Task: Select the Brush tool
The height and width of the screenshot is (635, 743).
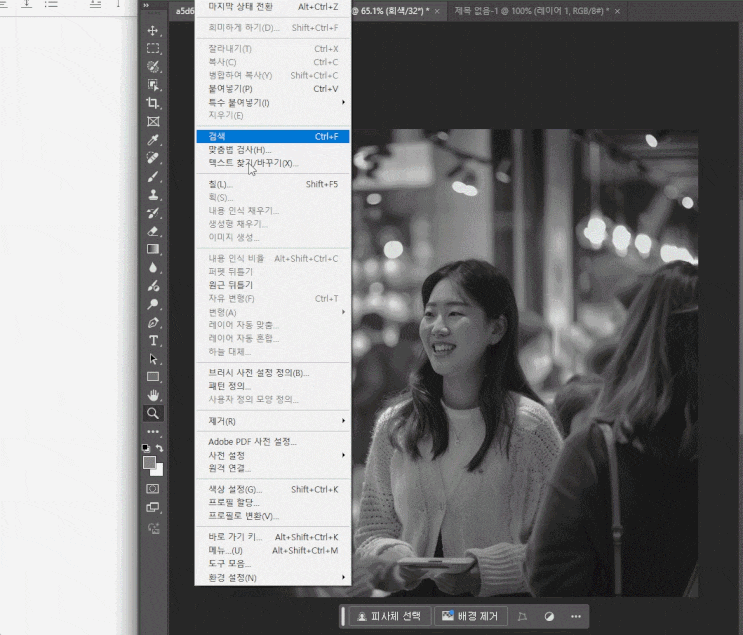Action: click(153, 176)
